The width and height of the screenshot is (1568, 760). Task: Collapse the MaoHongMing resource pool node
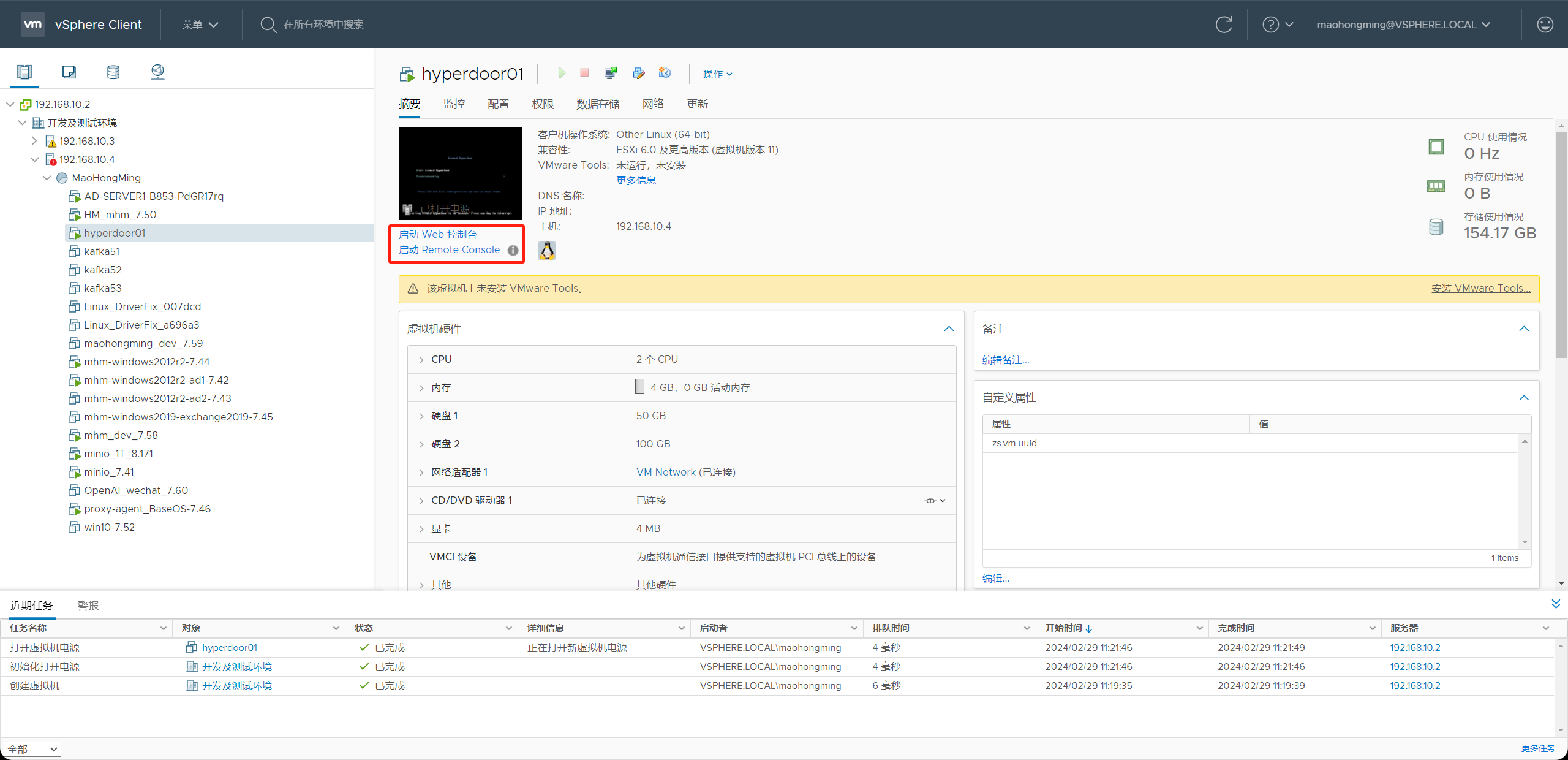pos(47,178)
